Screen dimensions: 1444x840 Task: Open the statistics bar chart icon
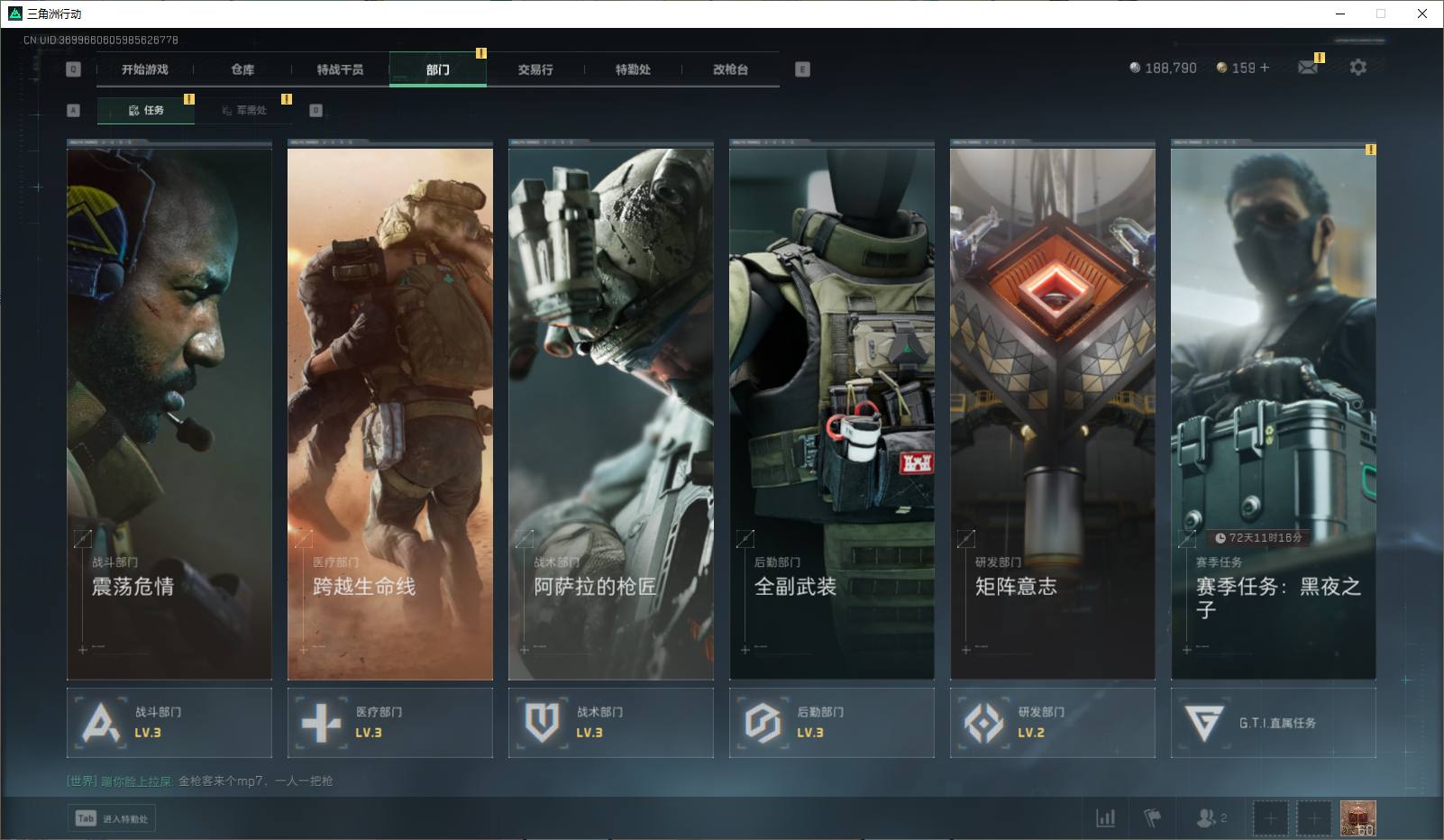pyautogui.click(x=1105, y=817)
